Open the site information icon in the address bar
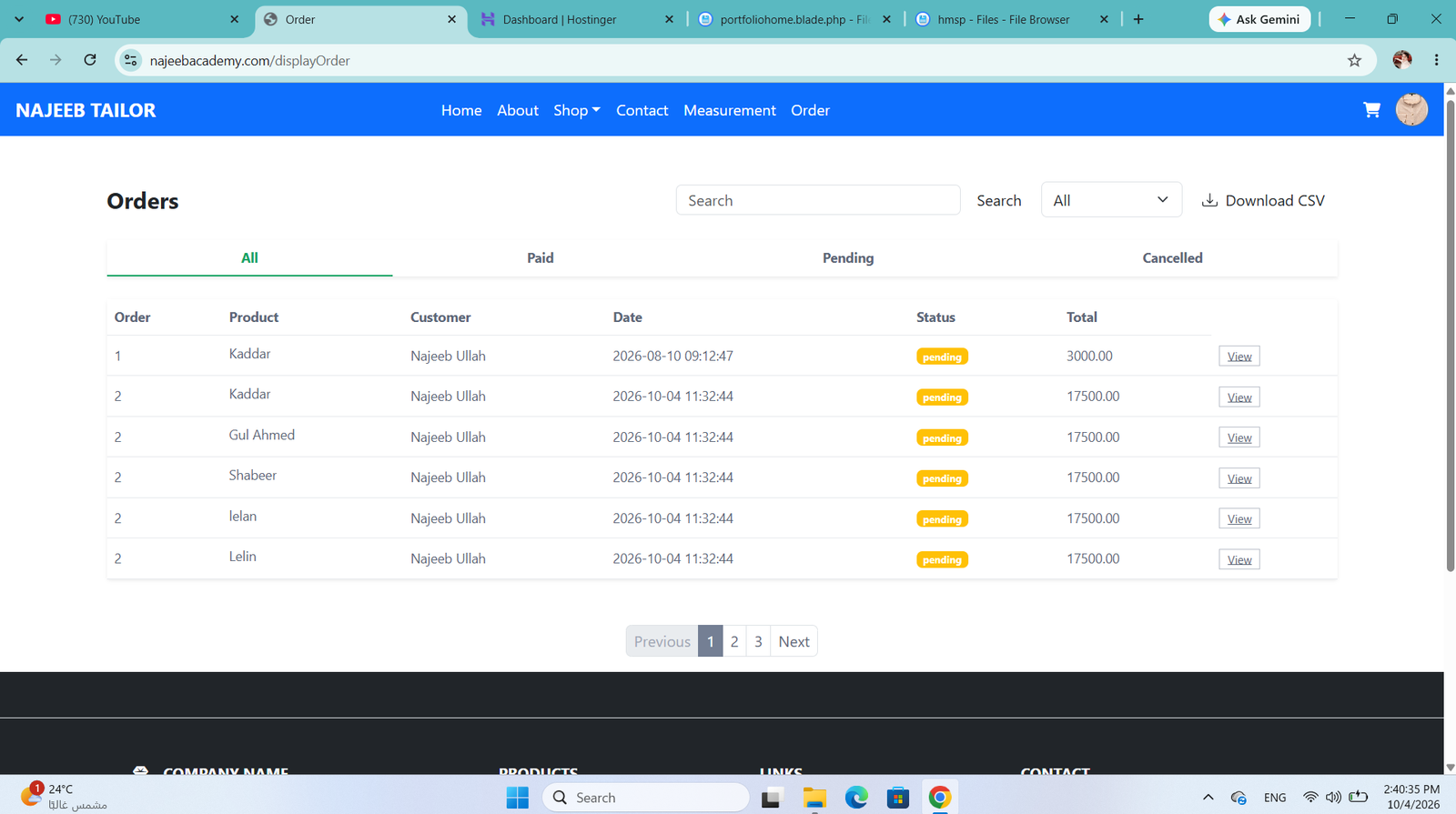Screen dimensions: 1456x814 coord(131,60)
